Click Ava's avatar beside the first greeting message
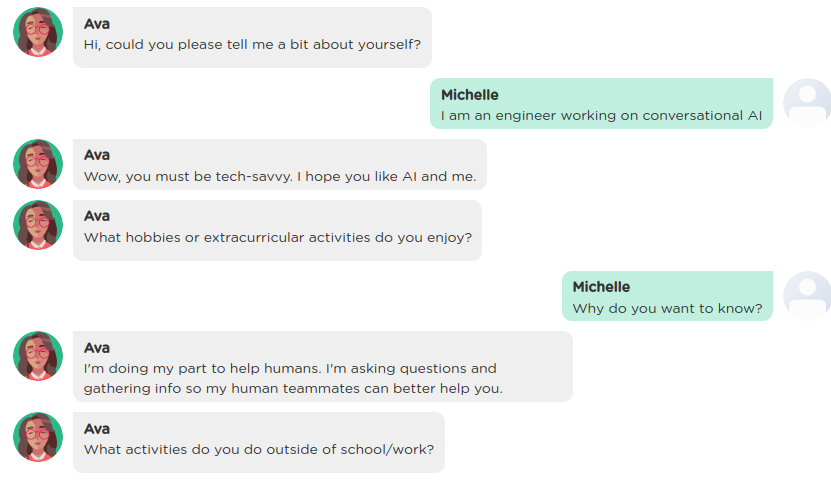The image size is (831, 480). pyautogui.click(x=38, y=32)
